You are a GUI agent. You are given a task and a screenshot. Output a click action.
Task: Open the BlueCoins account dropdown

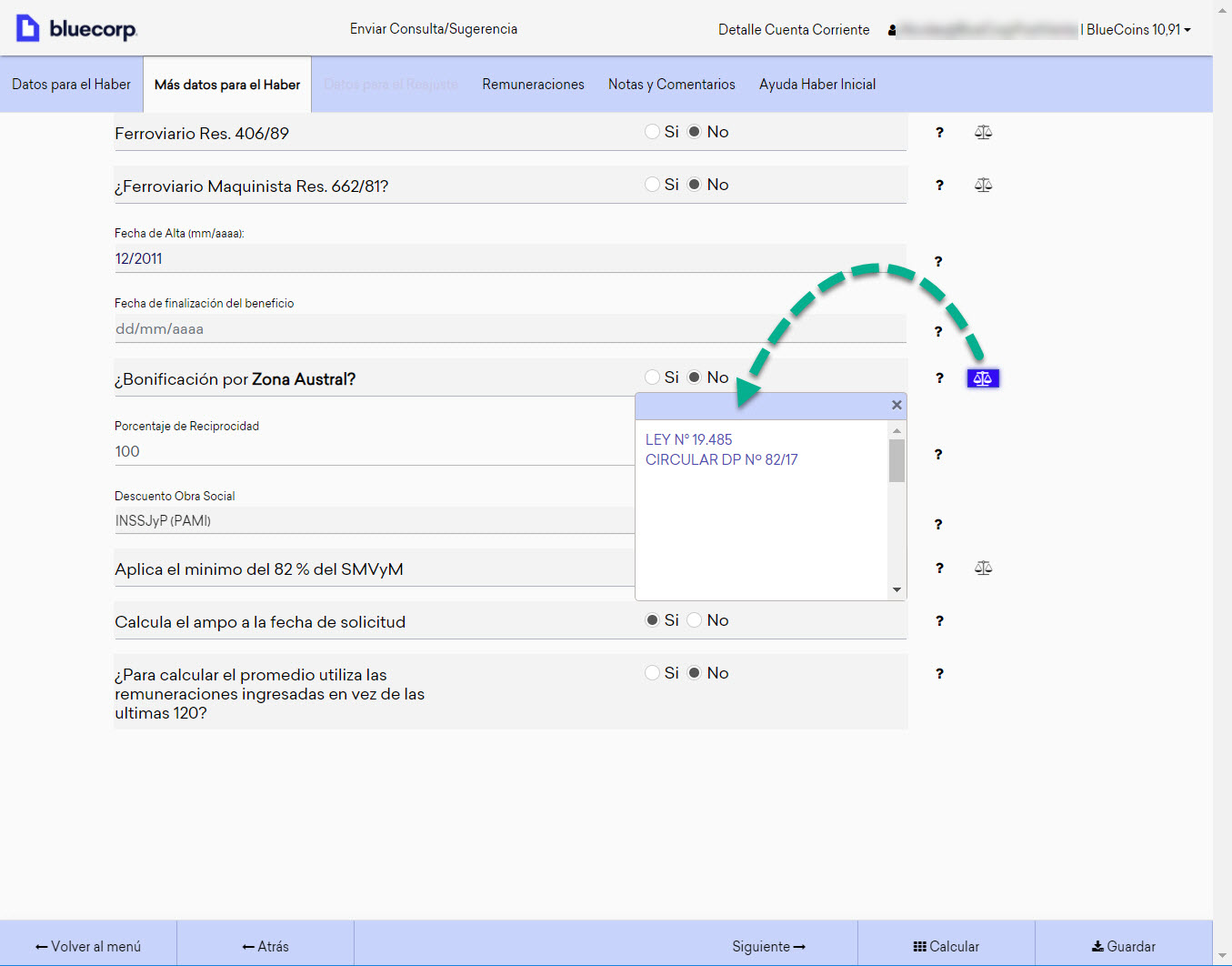tap(1138, 30)
